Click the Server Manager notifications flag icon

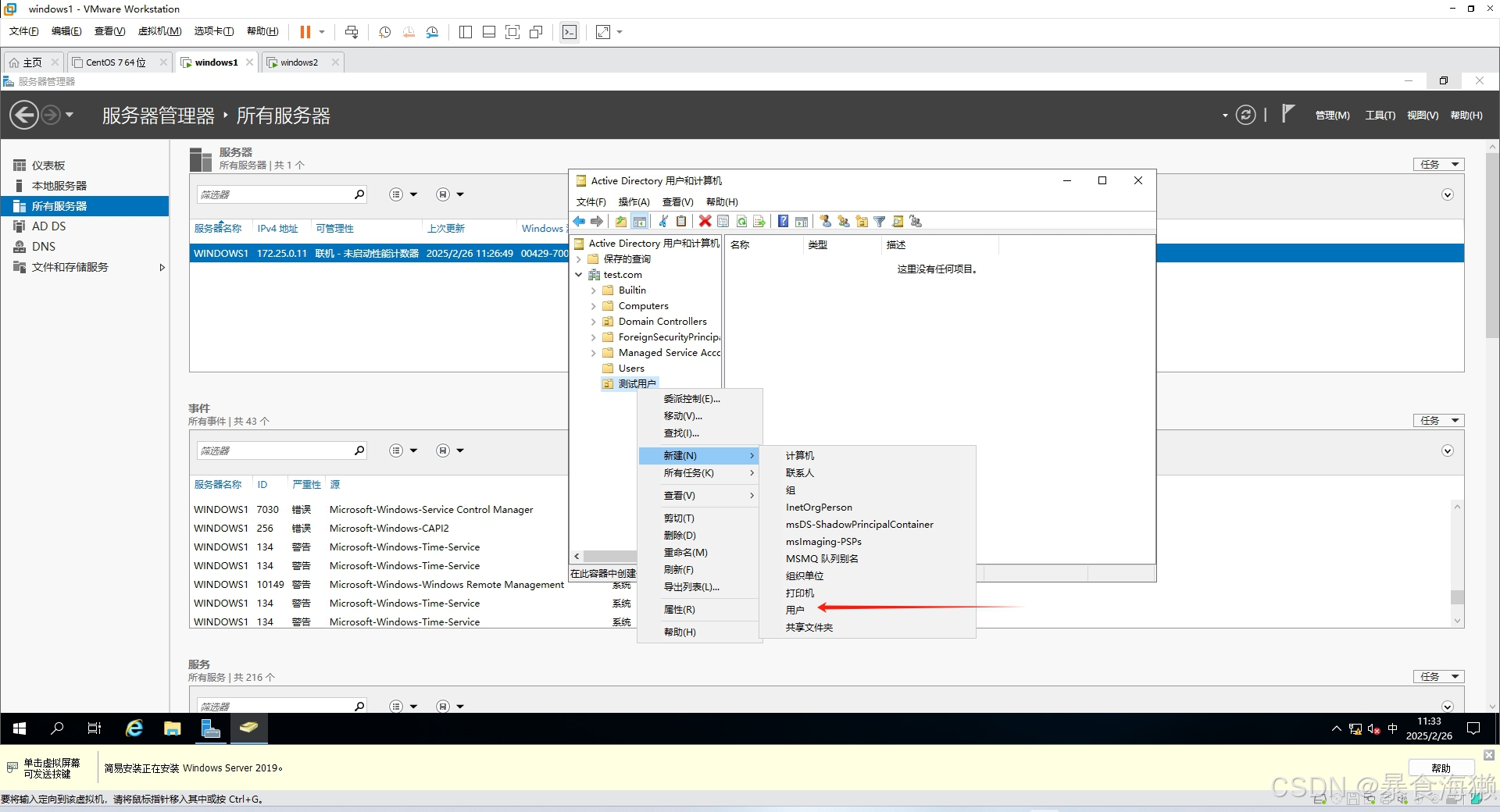pyautogui.click(x=1287, y=114)
